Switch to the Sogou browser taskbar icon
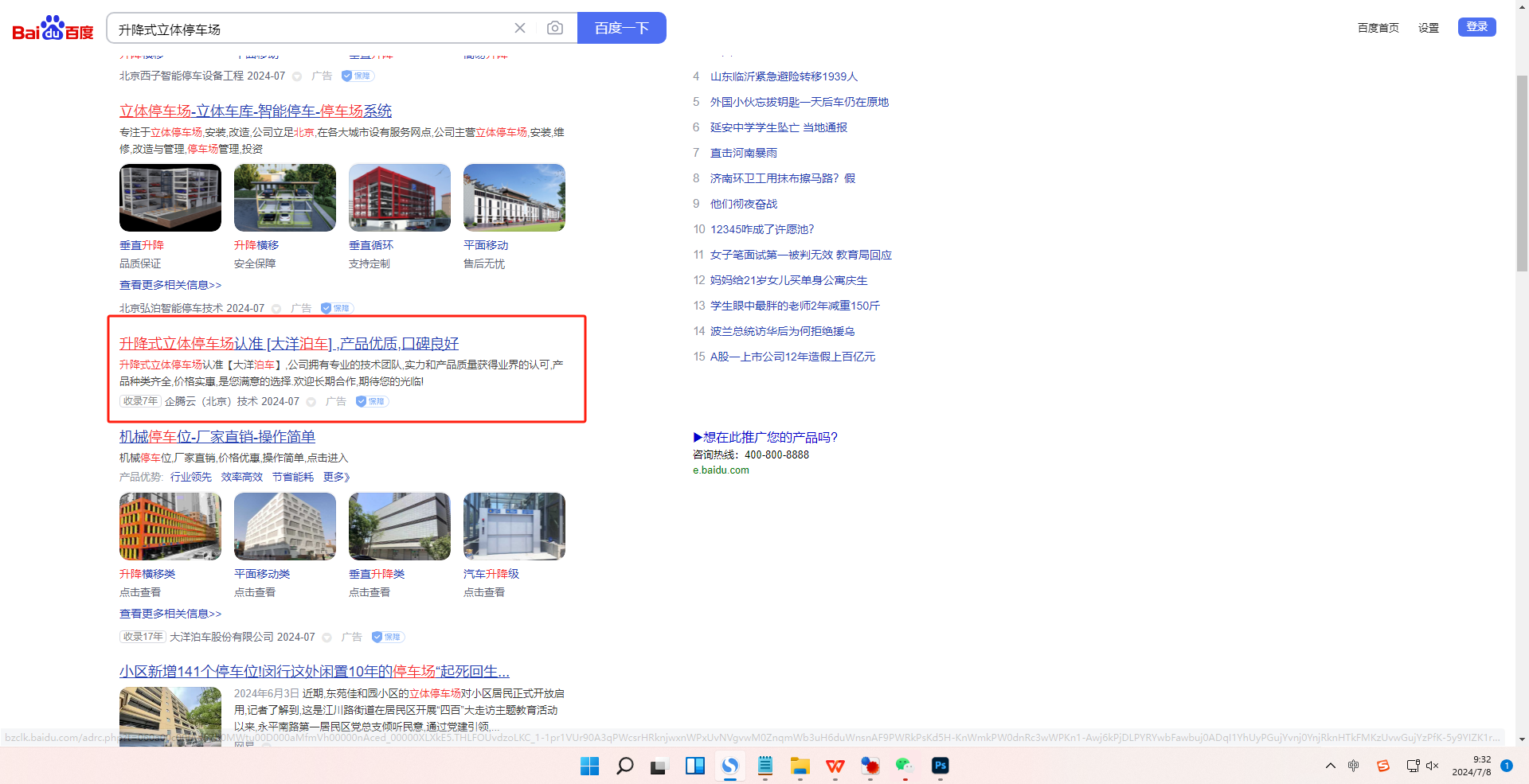This screenshot has height=784, width=1529. click(729, 766)
